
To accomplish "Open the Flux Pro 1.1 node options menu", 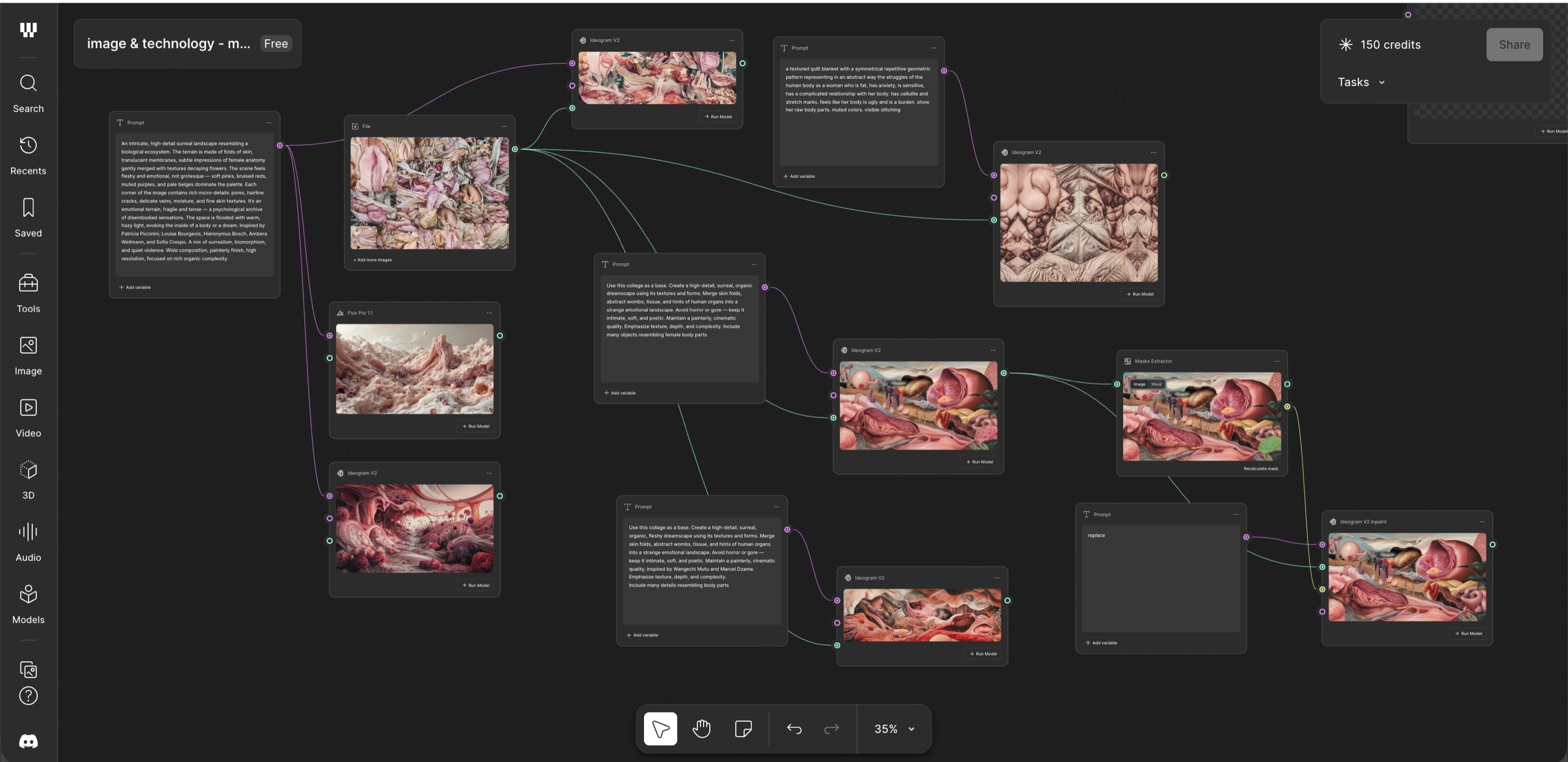I will pyautogui.click(x=489, y=313).
